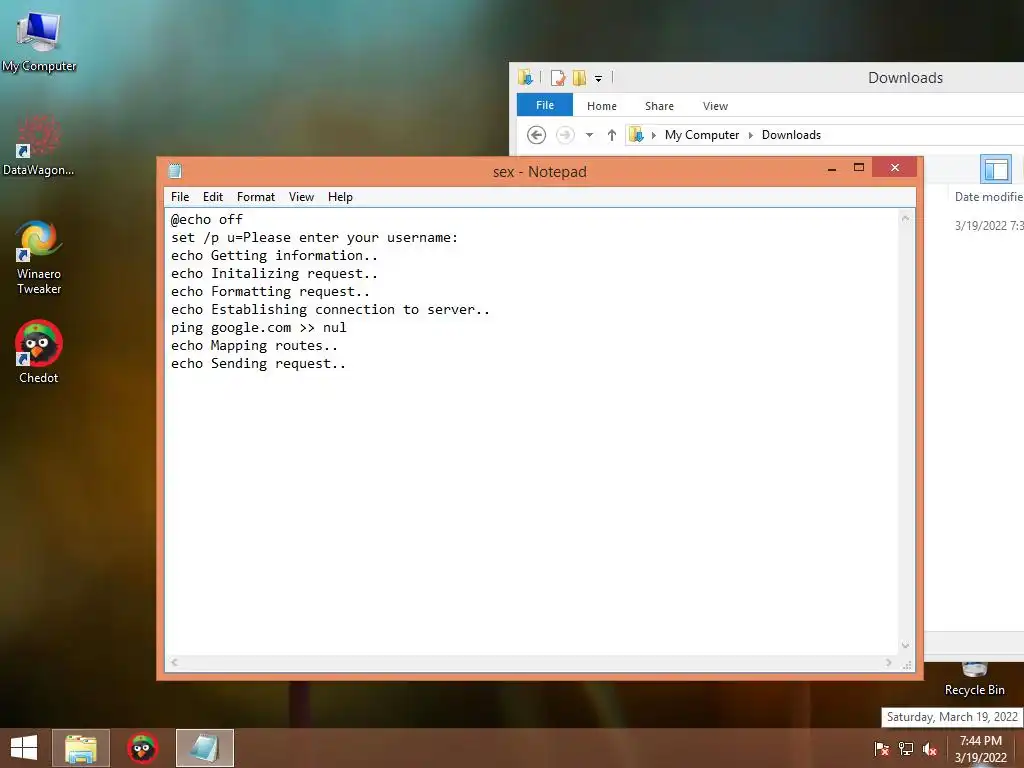Click the folder icon in address bar
Image resolution: width=1024 pixels, height=768 pixels.
636,135
